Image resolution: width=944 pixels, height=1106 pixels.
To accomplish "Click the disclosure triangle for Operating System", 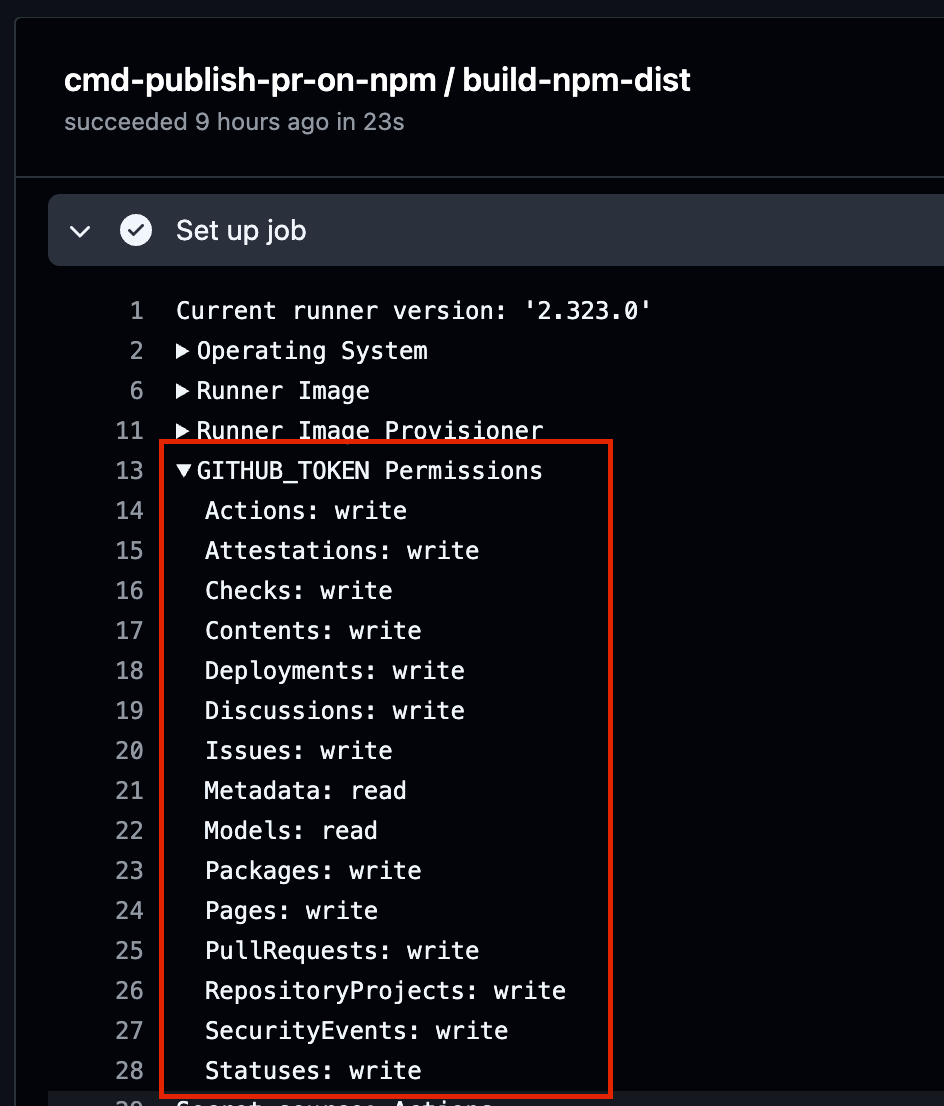I will pos(184,350).
